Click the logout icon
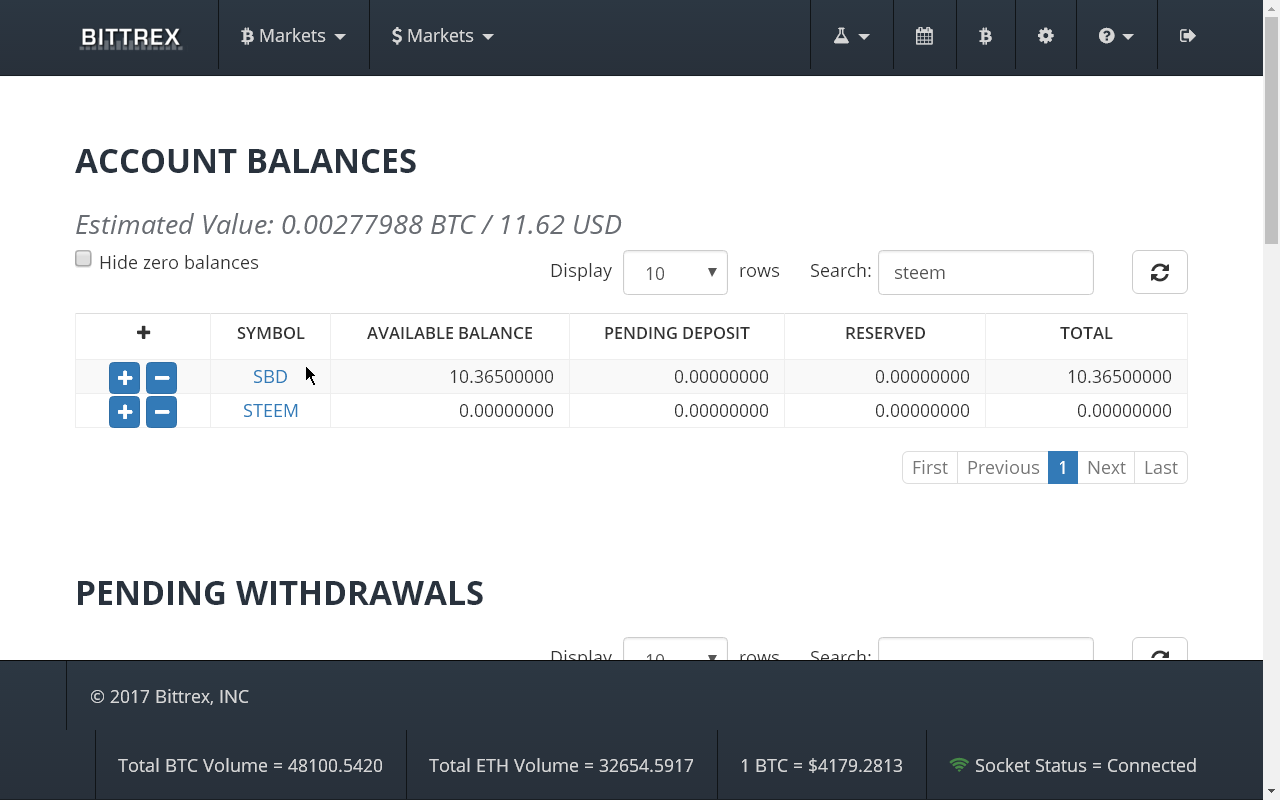Viewport: 1280px width, 800px height. pos(1187,36)
